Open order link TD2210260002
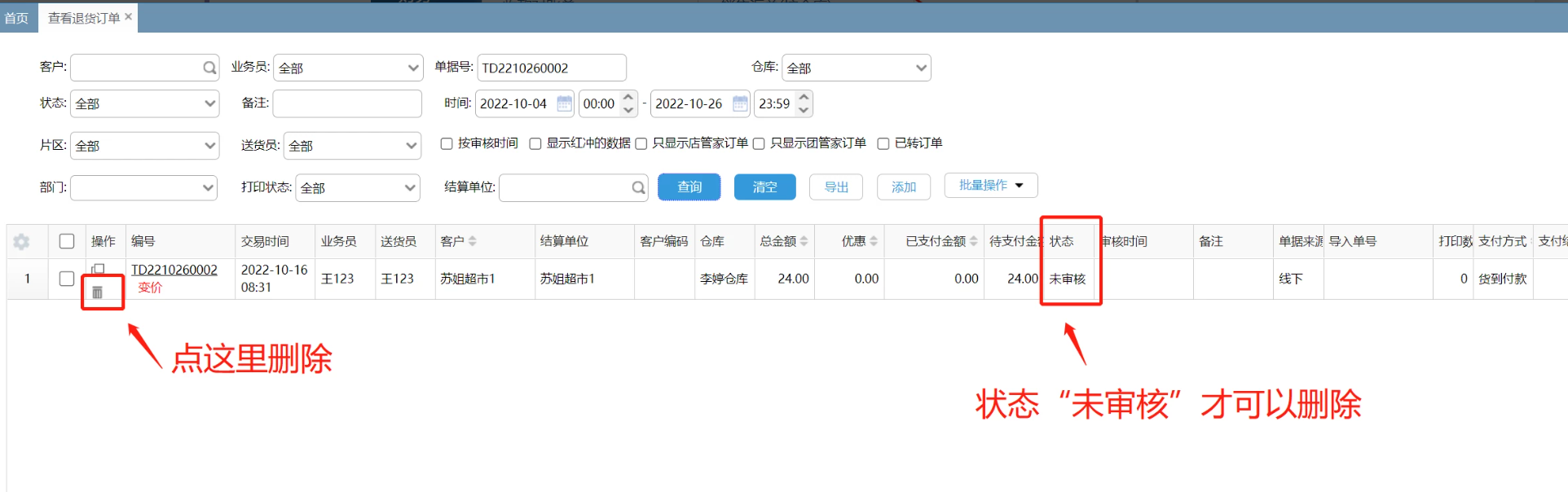1568x492 pixels. [x=174, y=270]
